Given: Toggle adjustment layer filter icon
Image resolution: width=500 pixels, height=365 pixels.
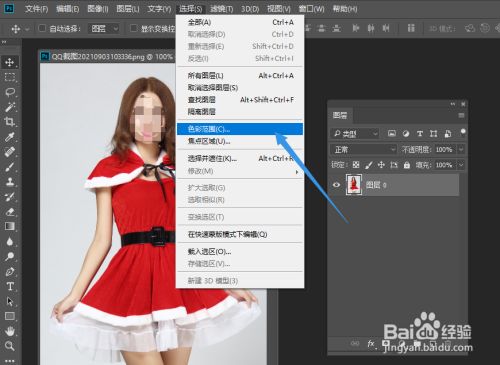Looking at the screenshot, I should tap(406, 134).
